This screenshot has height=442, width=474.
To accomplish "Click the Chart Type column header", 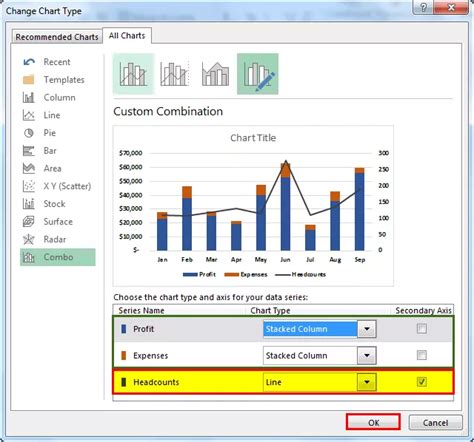I will click(x=270, y=310).
